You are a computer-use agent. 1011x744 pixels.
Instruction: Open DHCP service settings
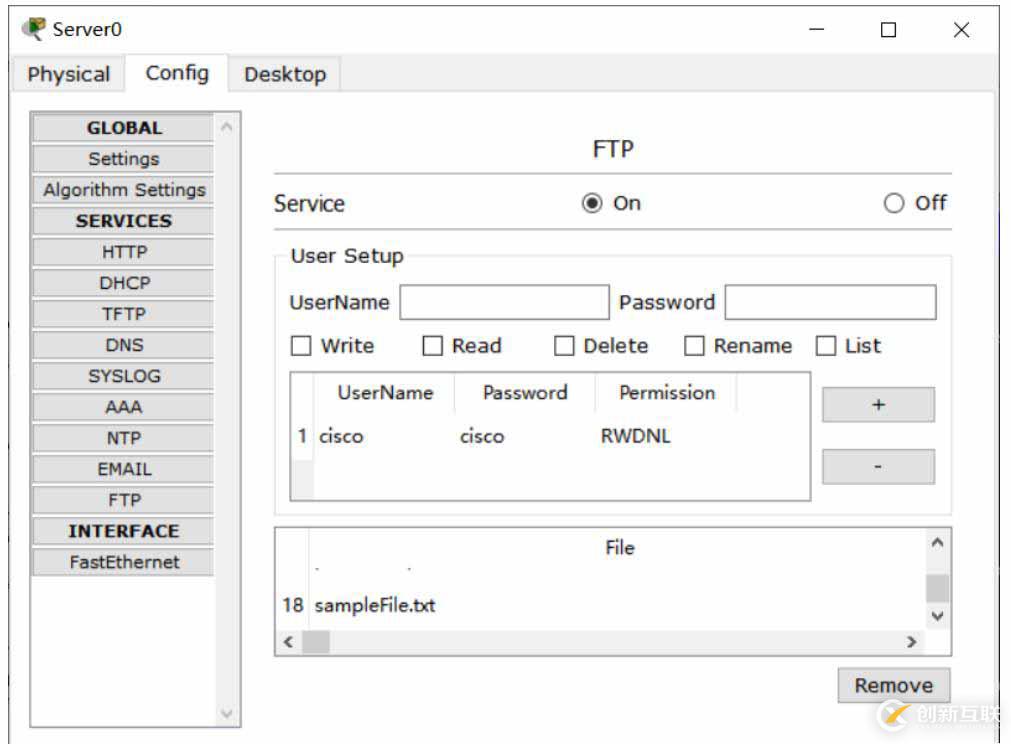(x=124, y=283)
